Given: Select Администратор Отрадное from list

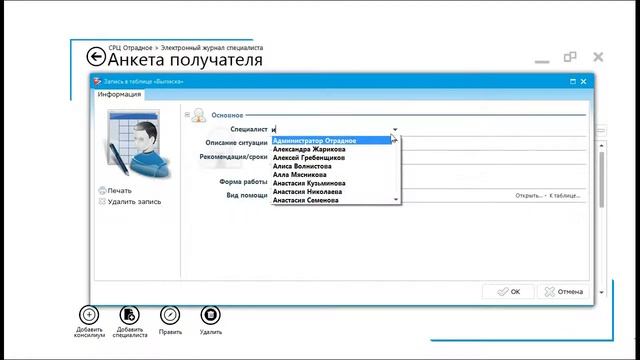Looking at the screenshot, I should 332,140.
